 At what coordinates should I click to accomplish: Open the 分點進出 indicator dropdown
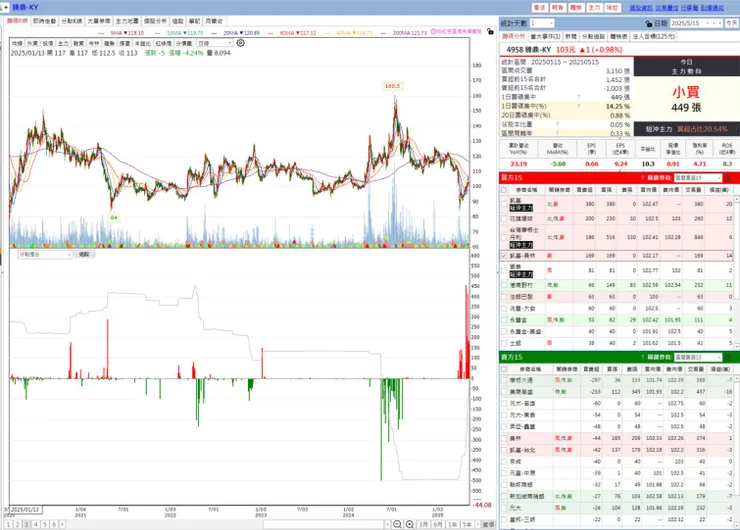point(45,254)
